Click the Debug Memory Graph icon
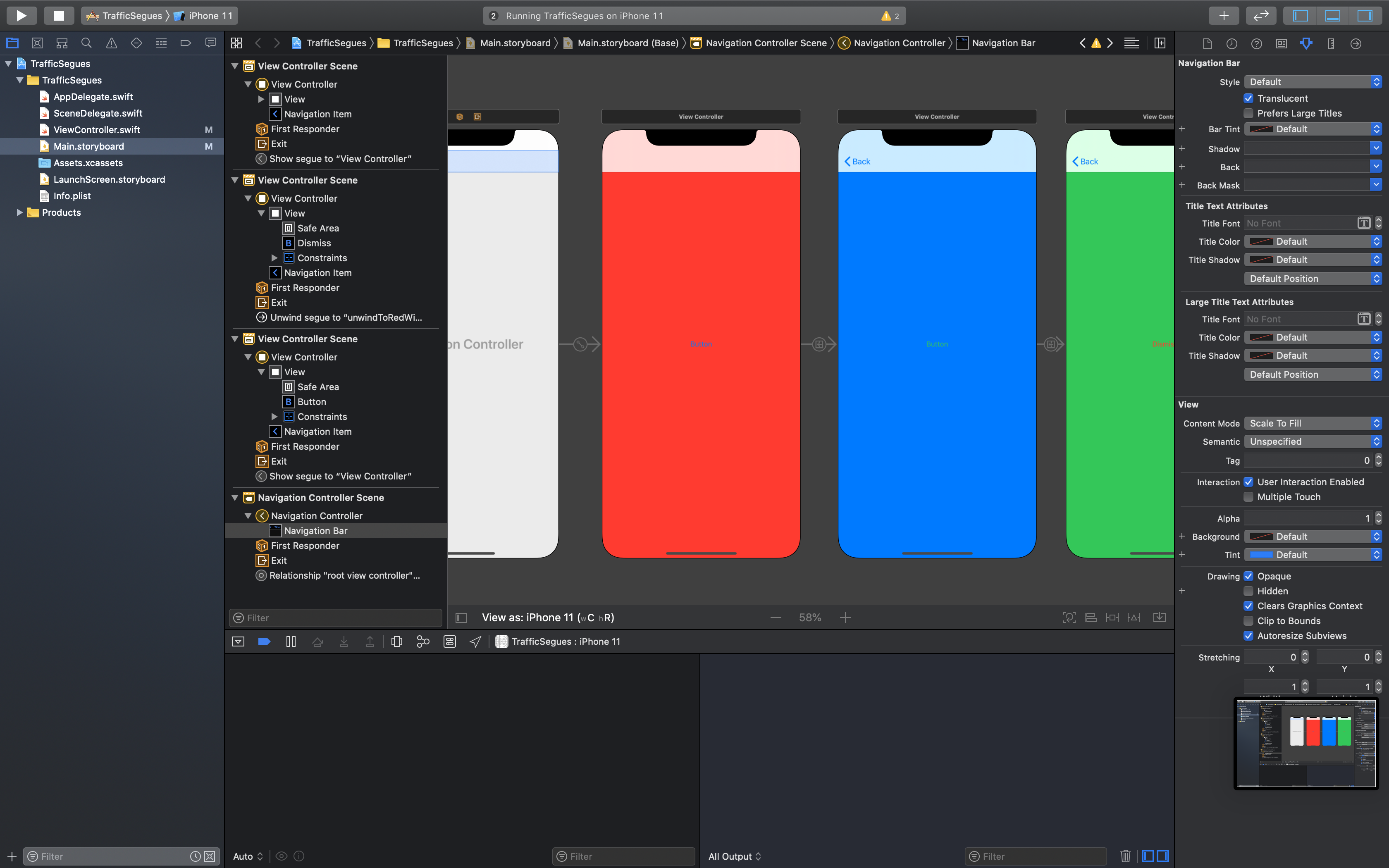1389x868 pixels. point(423,641)
